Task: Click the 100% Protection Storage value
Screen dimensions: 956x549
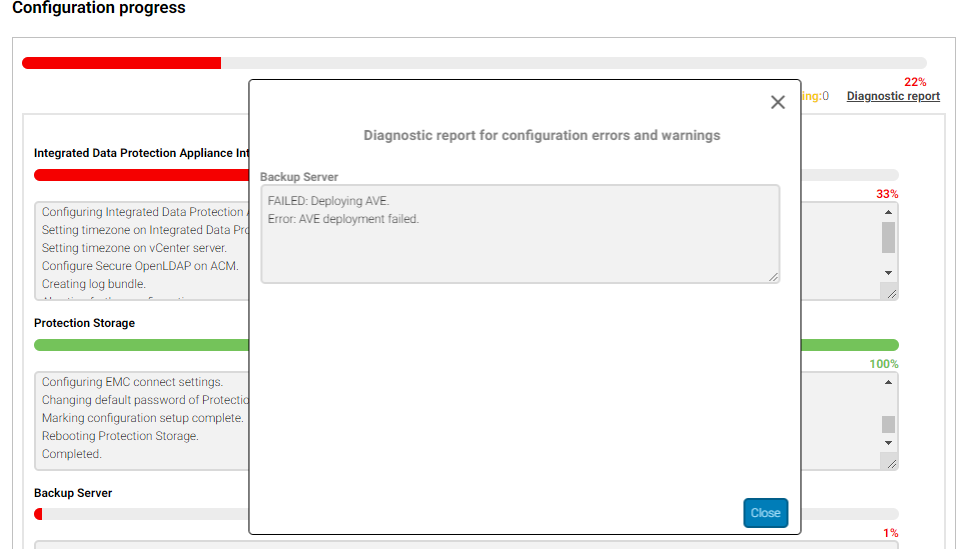Action: tap(884, 364)
